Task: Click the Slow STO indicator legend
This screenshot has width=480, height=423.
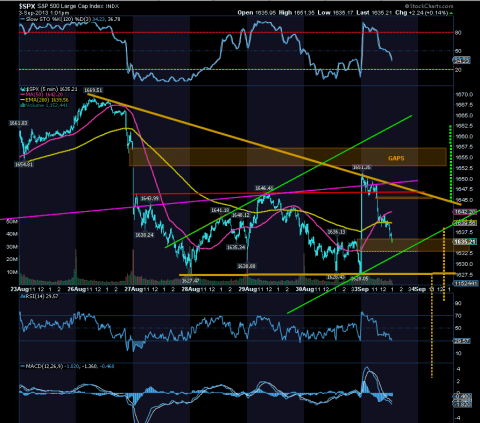Action: 70,19
